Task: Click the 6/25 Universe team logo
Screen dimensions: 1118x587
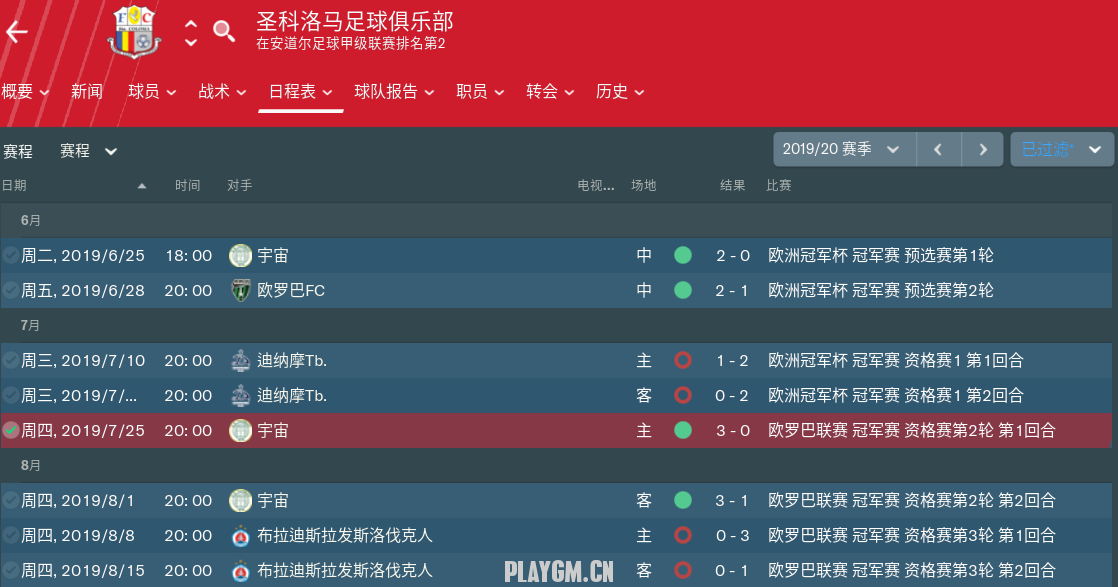Action: click(x=240, y=256)
